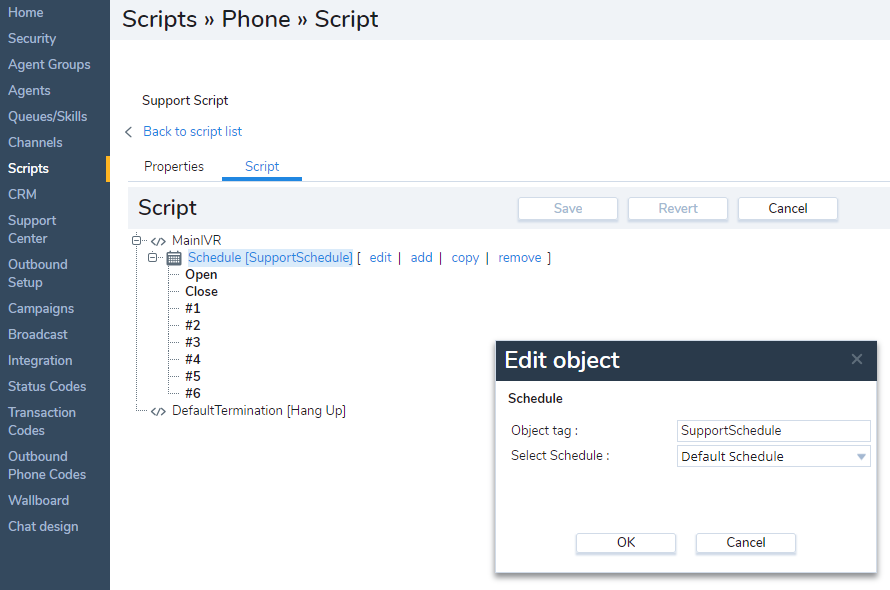Click the back arrow beside Back to script list
Image resolution: width=890 pixels, height=590 pixels.
click(129, 132)
